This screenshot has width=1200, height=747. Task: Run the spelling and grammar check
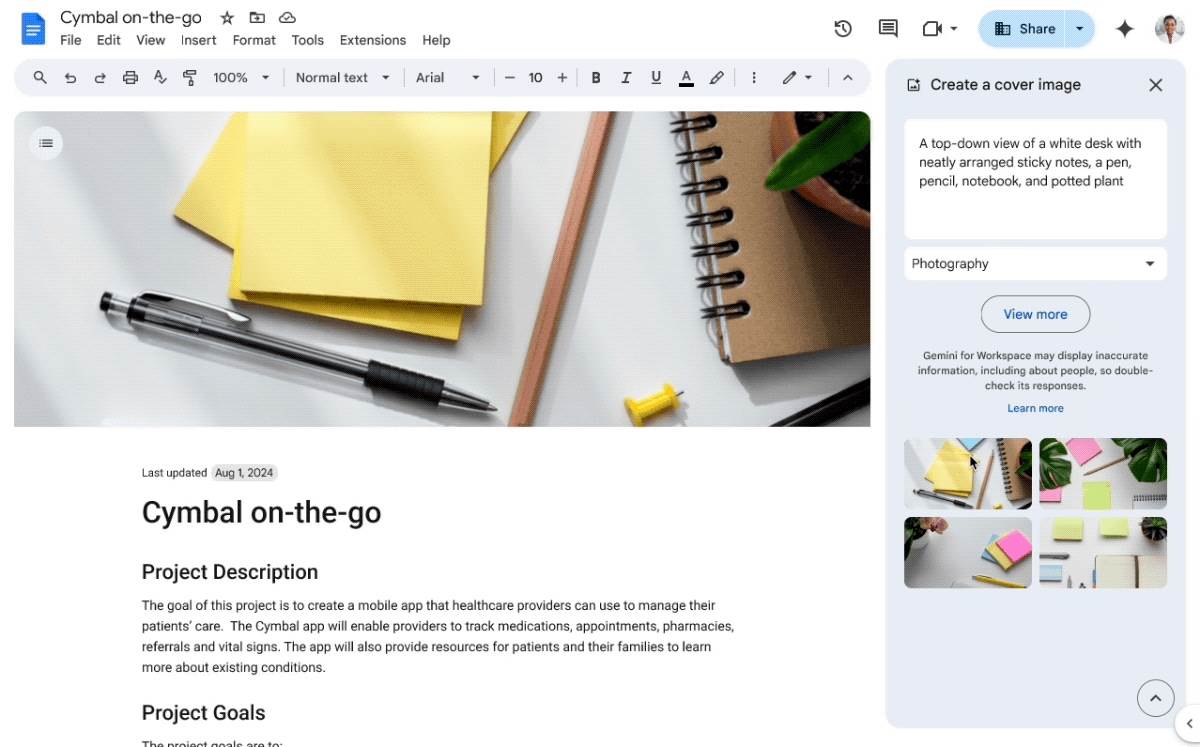[160, 77]
